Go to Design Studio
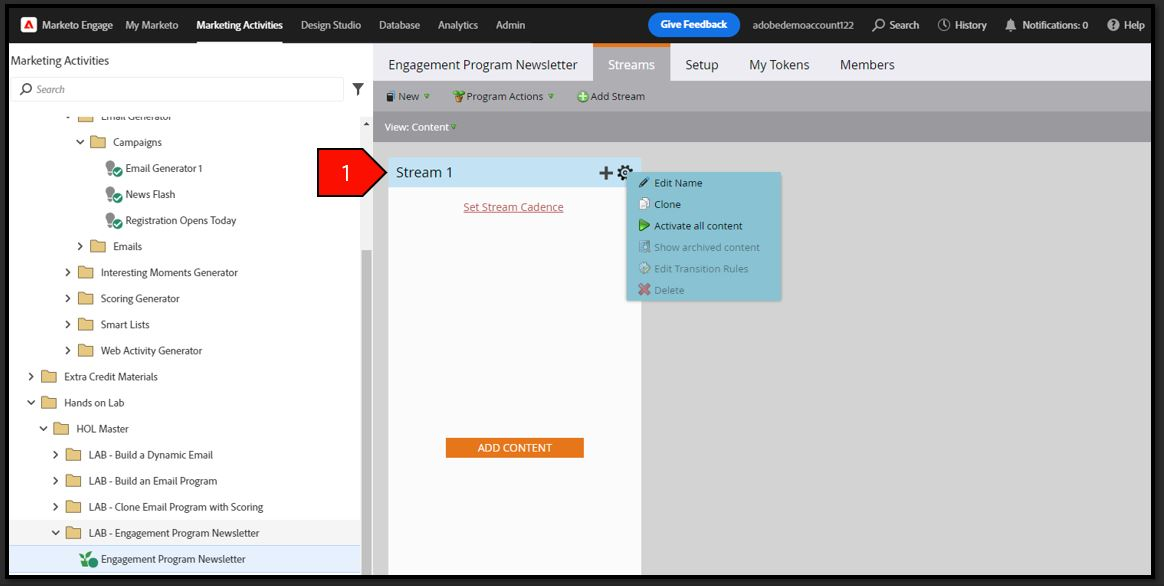Viewport: 1164px width, 586px height. point(331,25)
